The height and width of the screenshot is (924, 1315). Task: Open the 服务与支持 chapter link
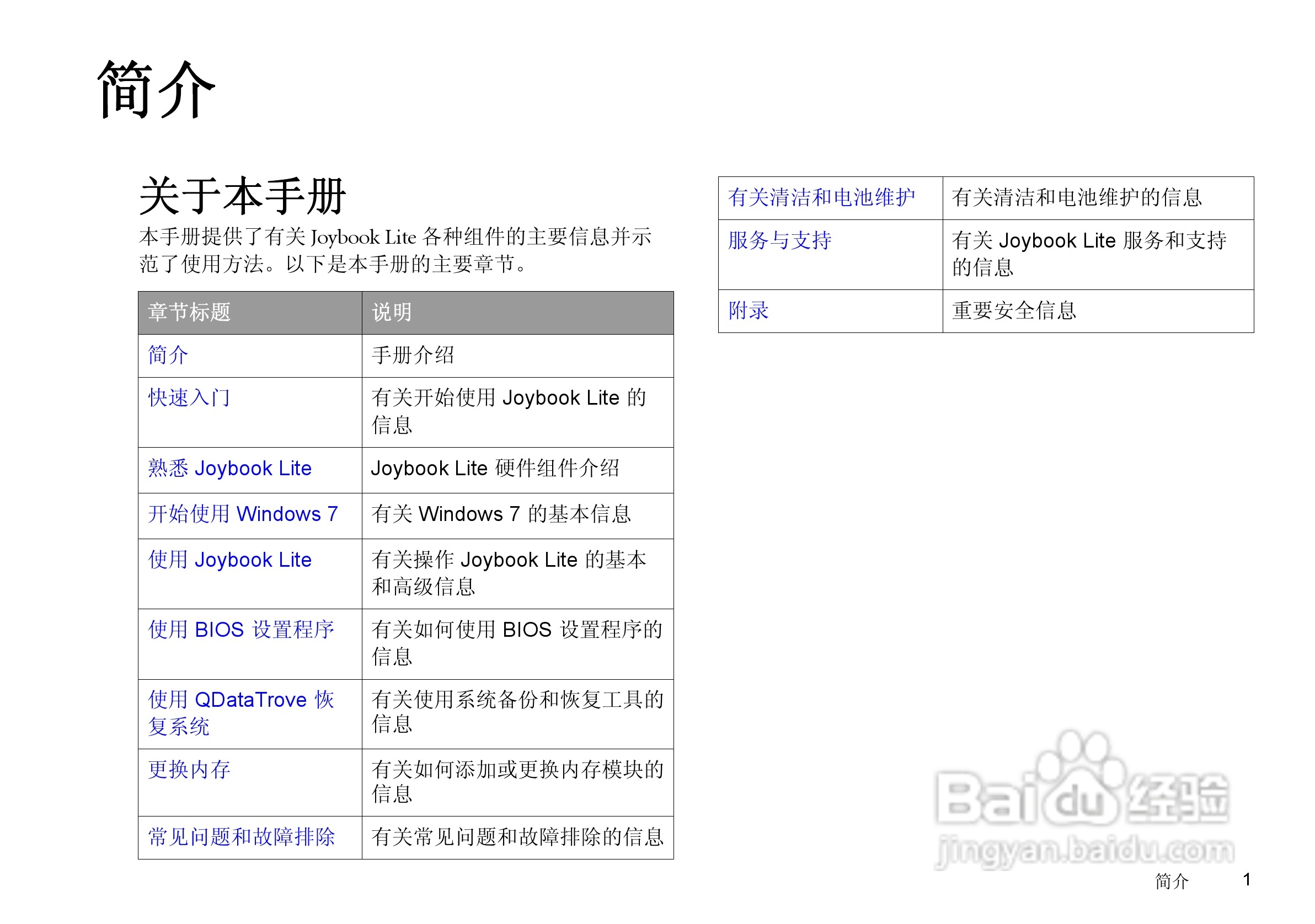[x=781, y=240]
